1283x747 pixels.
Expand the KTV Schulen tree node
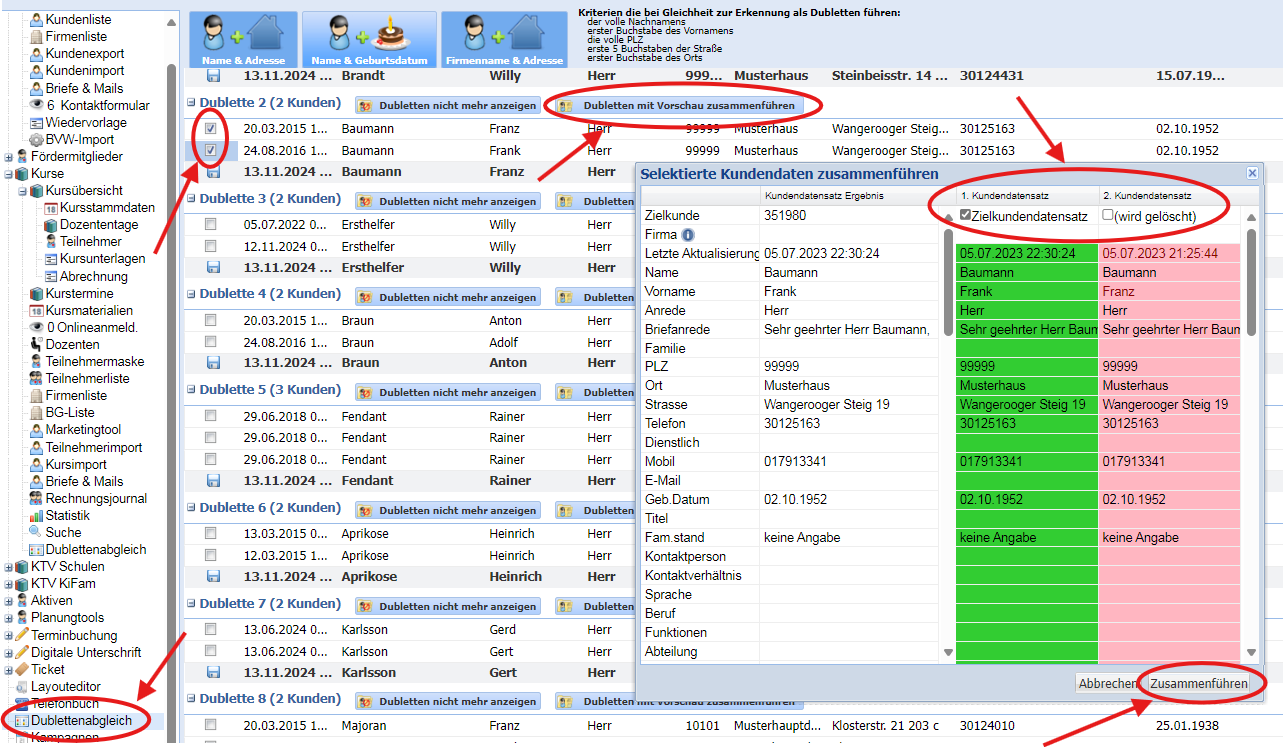[x=9, y=567]
